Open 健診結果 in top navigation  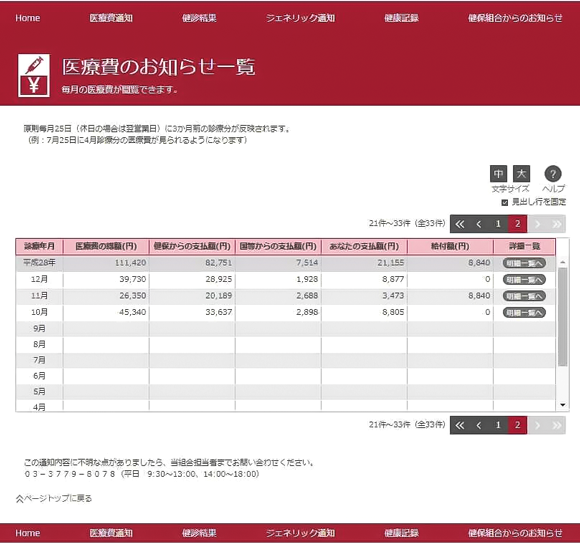click(199, 18)
